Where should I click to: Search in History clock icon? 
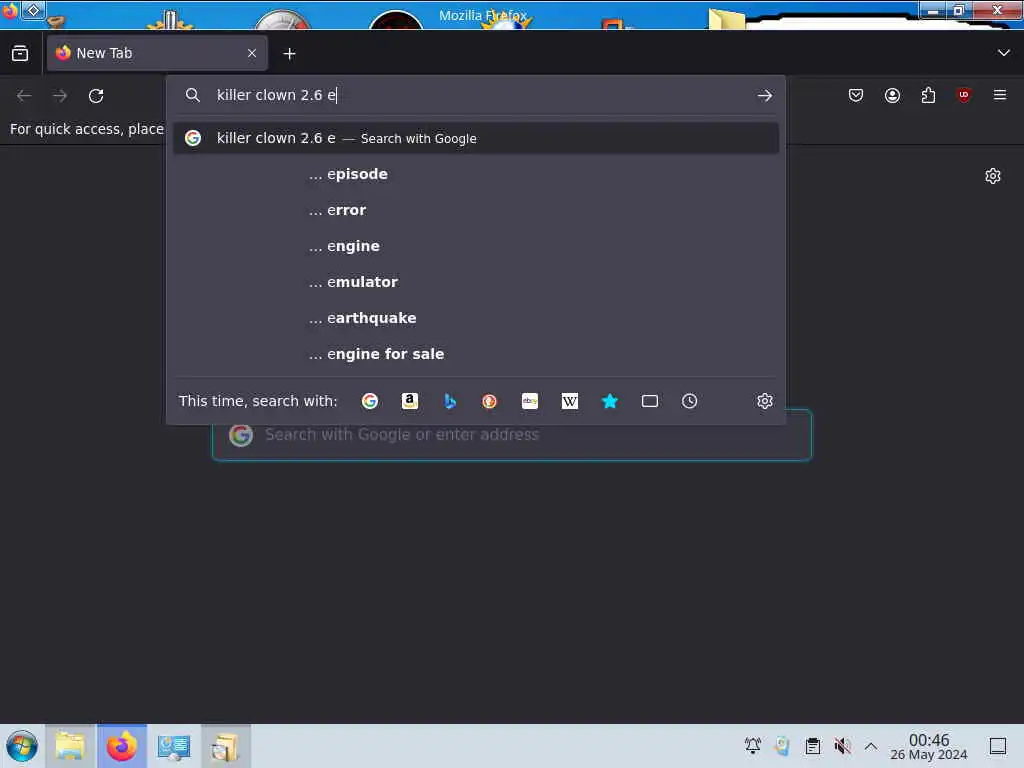pos(690,401)
